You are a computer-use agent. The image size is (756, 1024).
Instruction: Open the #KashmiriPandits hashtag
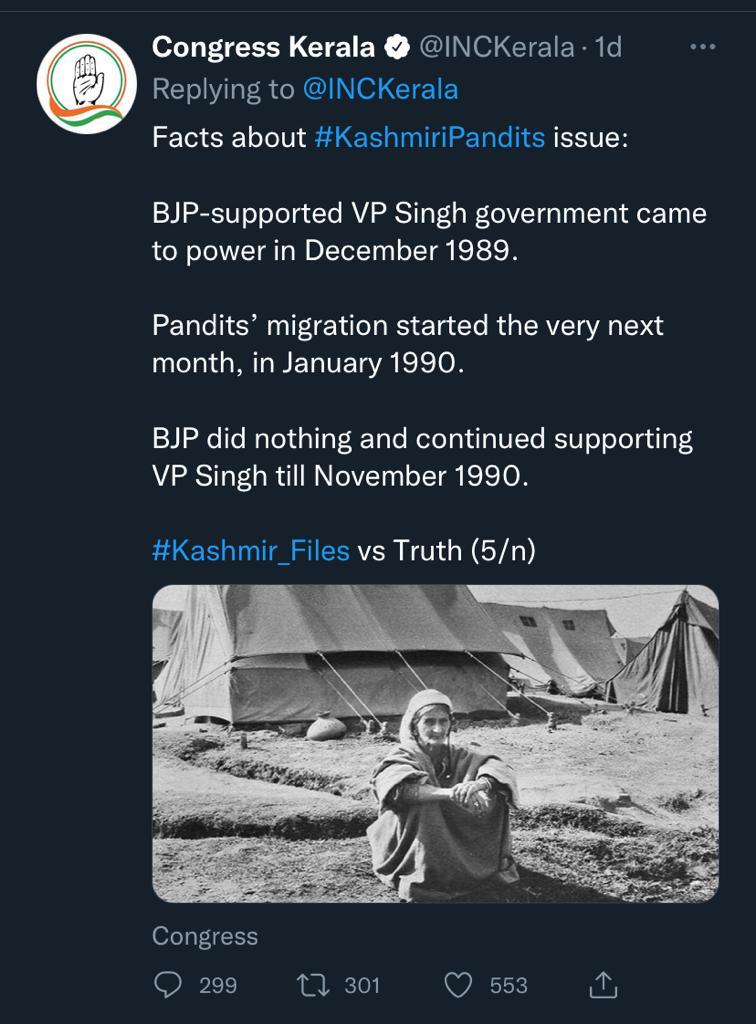(429, 137)
